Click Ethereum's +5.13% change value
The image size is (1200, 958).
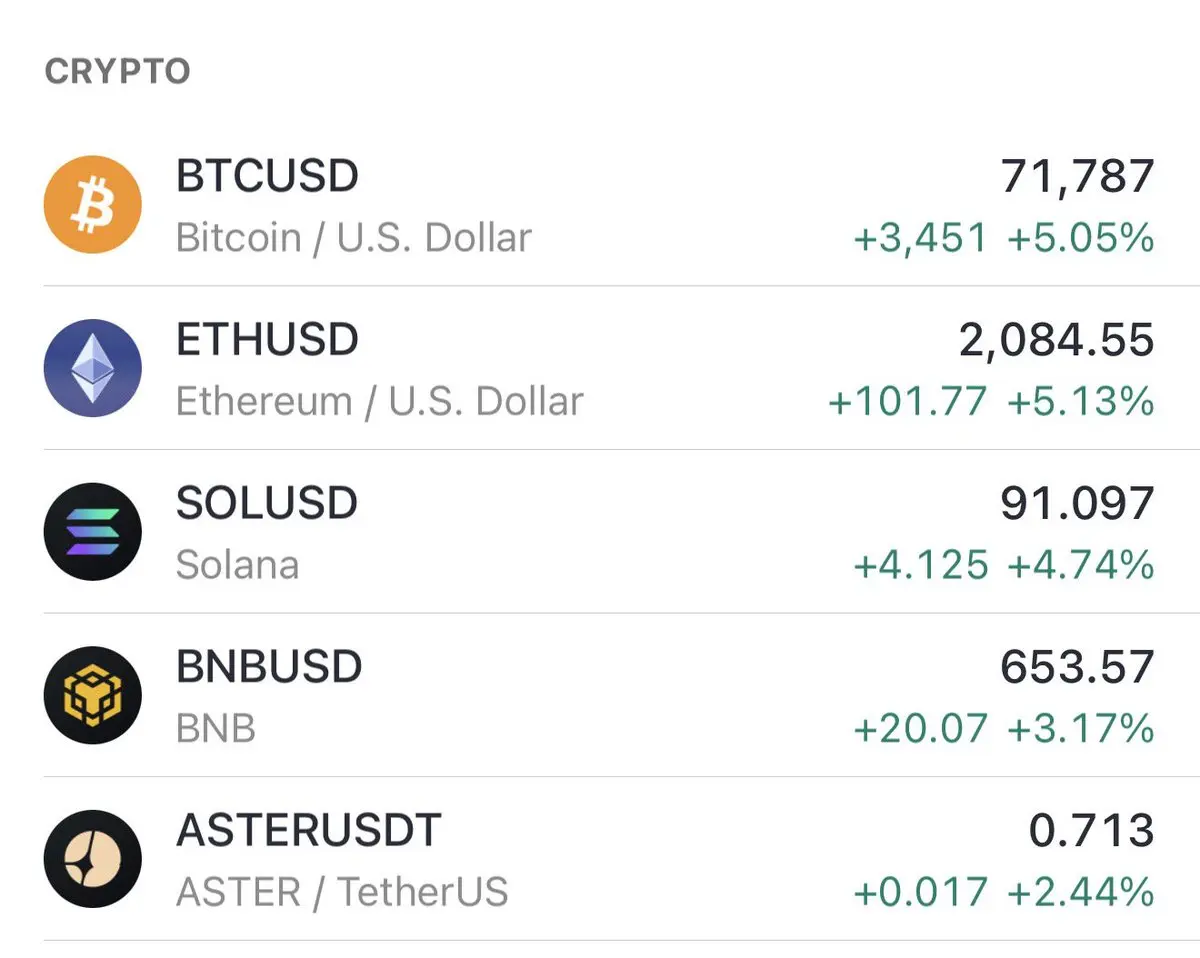tap(1080, 402)
